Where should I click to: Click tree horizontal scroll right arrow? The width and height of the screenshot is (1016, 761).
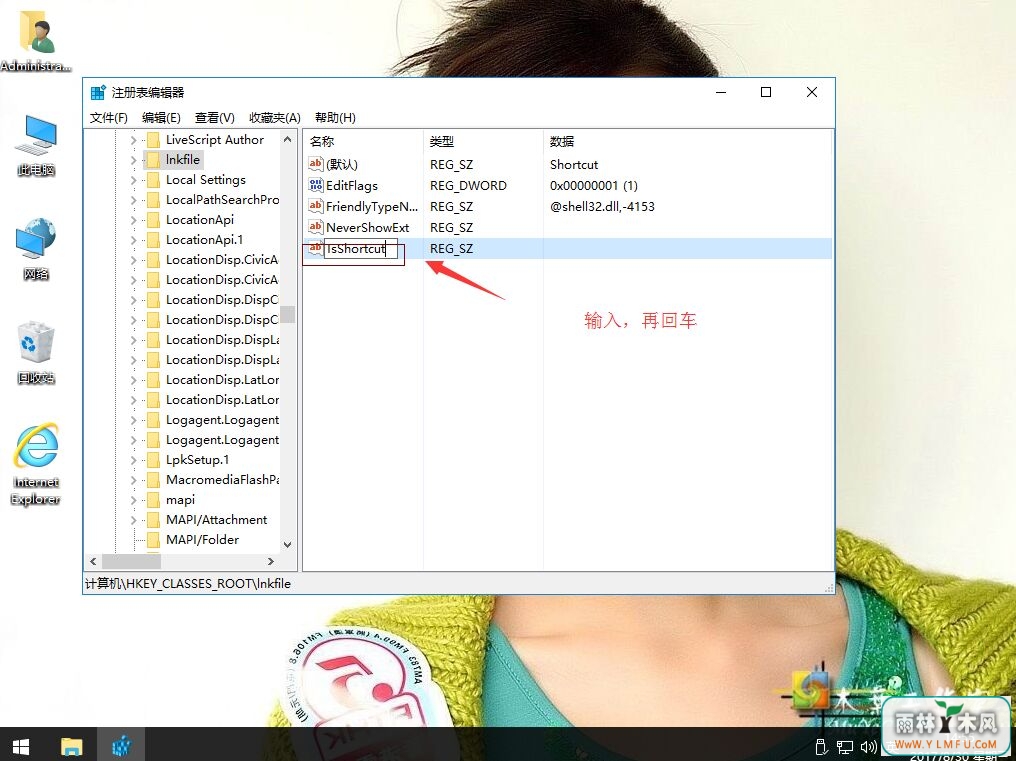[271, 561]
